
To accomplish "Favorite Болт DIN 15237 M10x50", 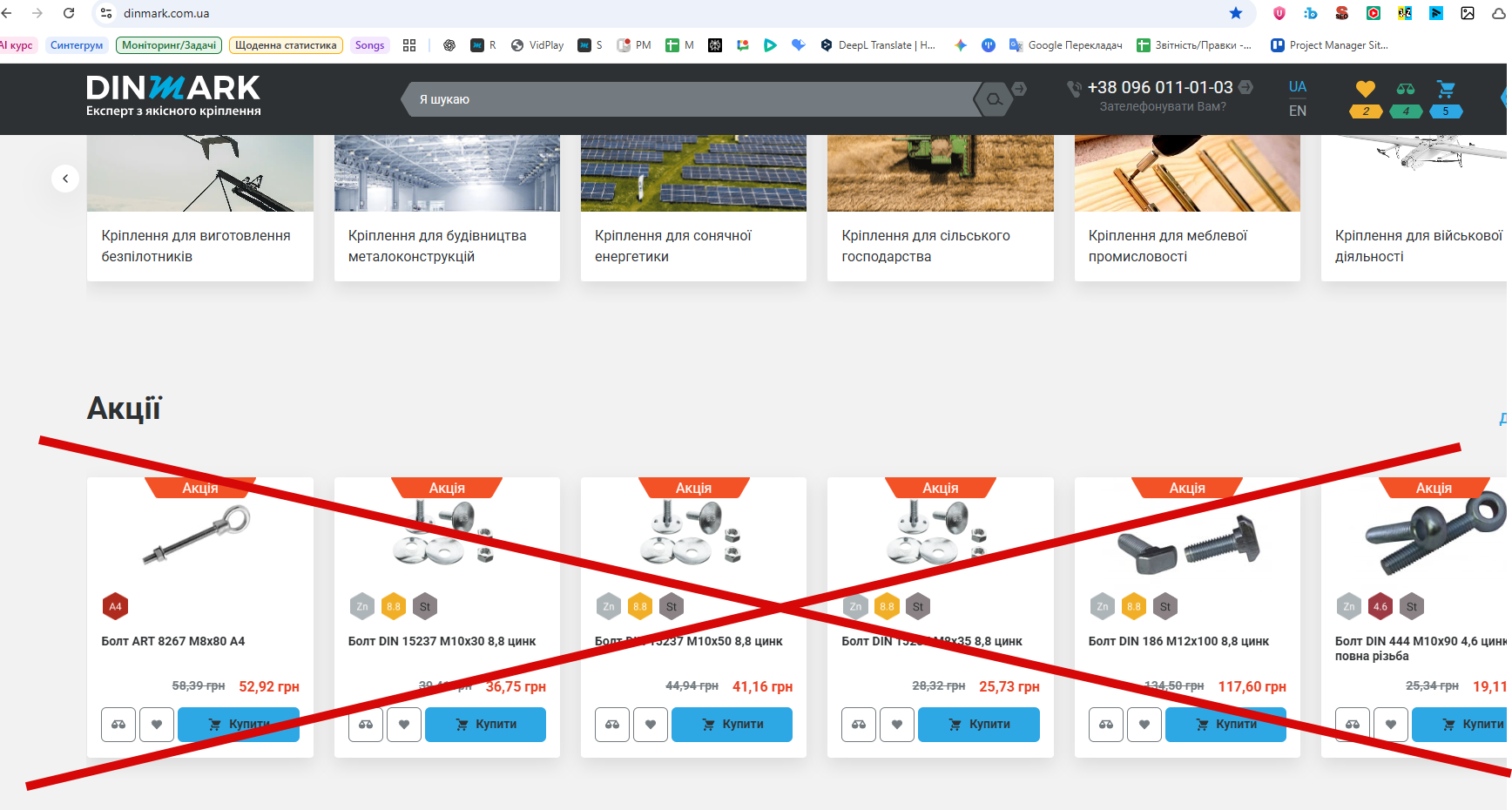I will [x=651, y=725].
